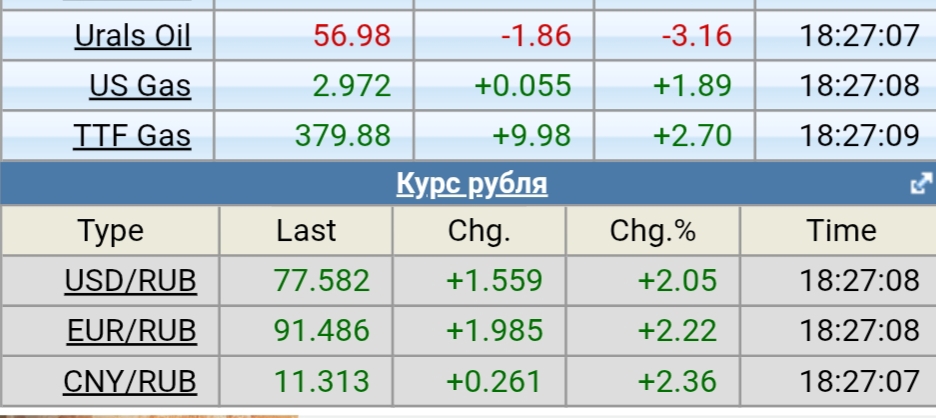The width and height of the screenshot is (936, 418).
Task: Click the Last column header
Action: tap(306, 231)
